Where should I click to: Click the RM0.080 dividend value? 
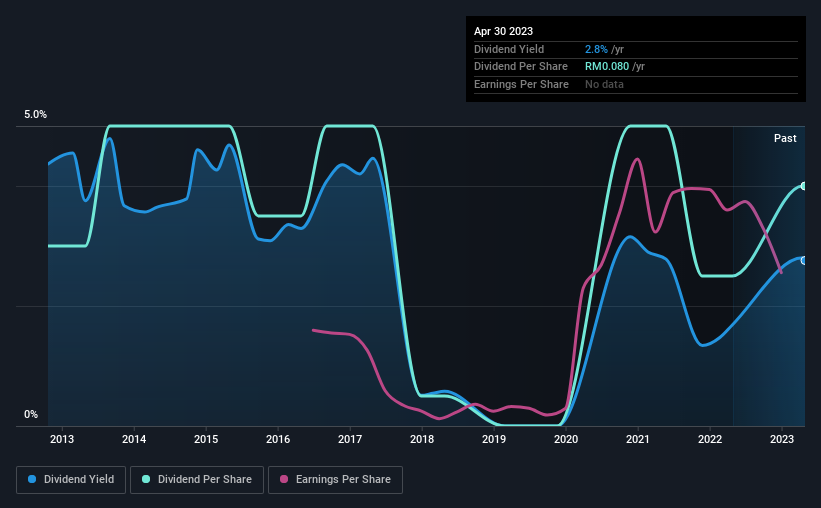607,67
